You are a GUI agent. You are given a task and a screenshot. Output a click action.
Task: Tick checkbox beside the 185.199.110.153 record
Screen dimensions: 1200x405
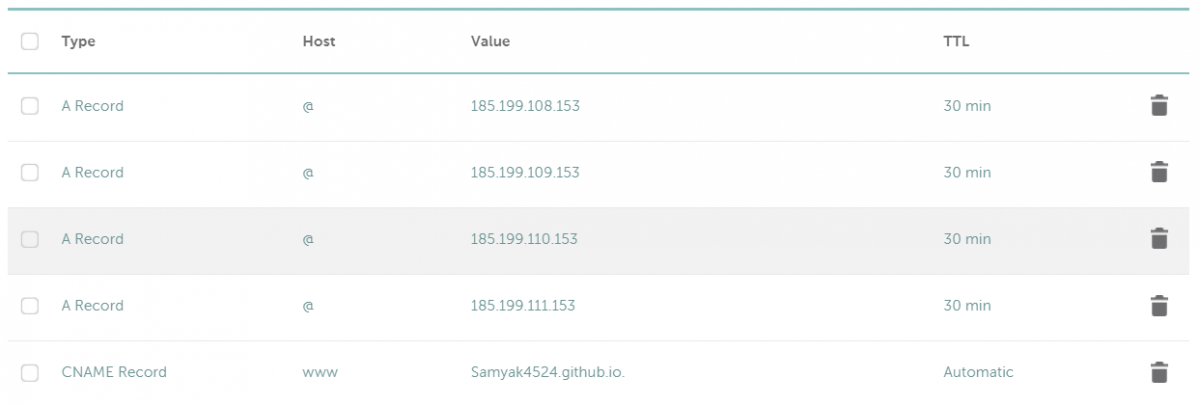30,239
